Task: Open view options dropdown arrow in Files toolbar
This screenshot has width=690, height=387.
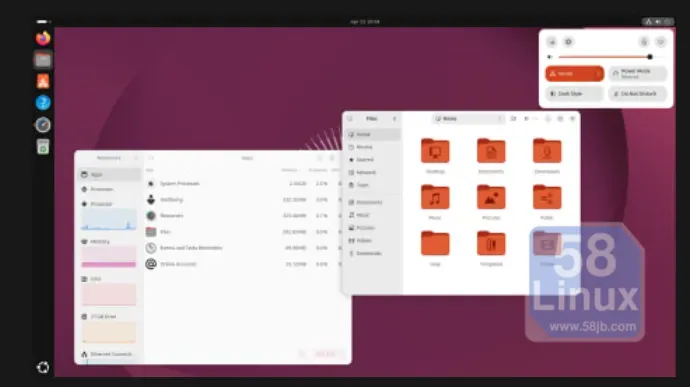Action: [x=535, y=119]
